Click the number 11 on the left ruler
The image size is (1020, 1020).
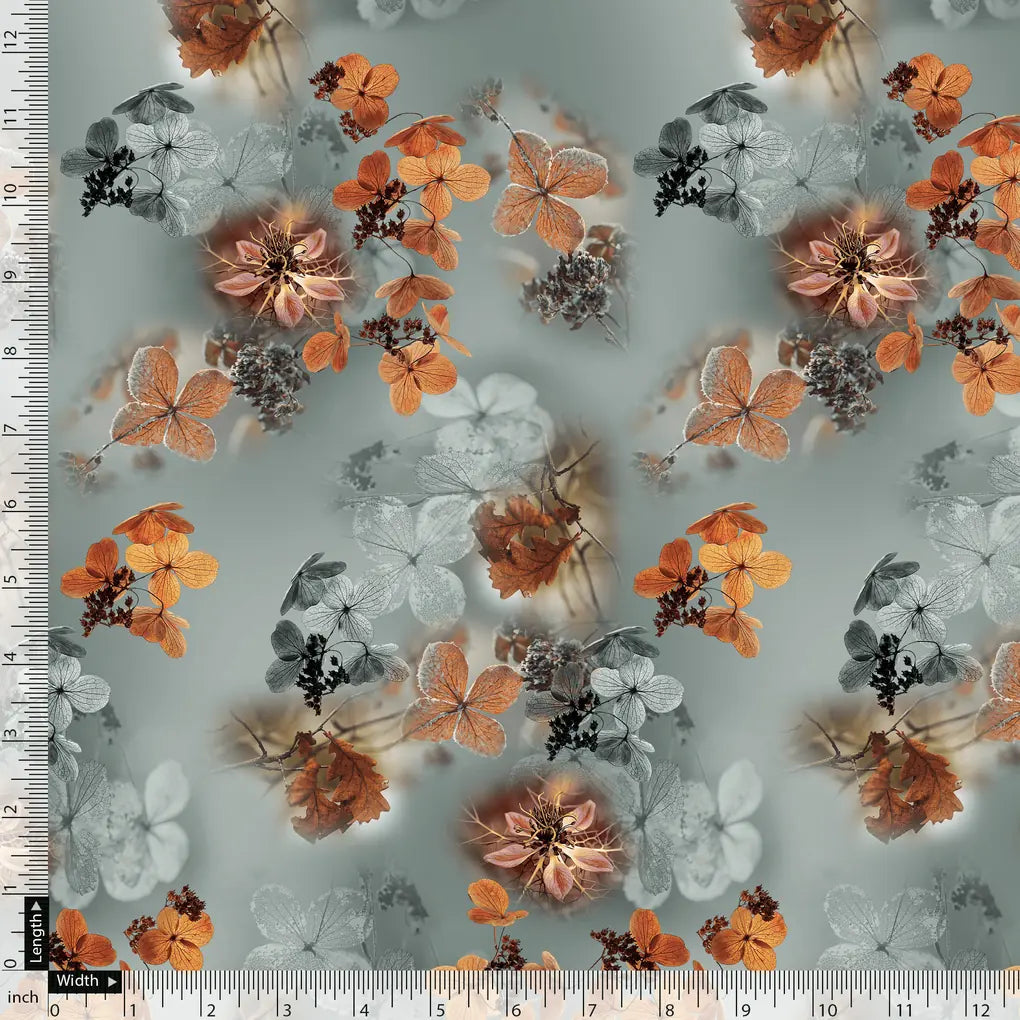point(11,113)
